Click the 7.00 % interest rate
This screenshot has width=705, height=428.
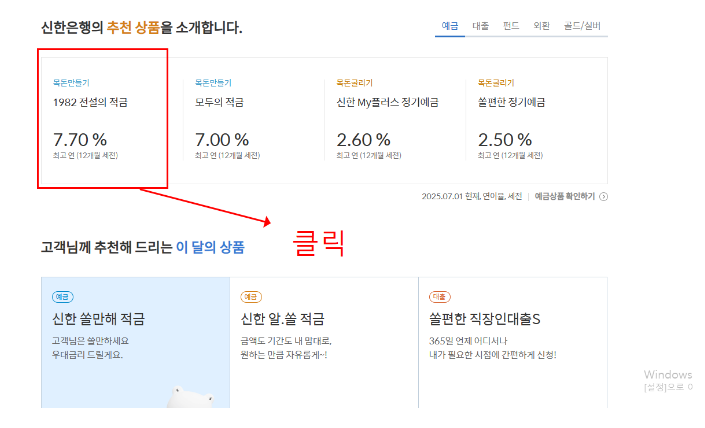(222, 140)
